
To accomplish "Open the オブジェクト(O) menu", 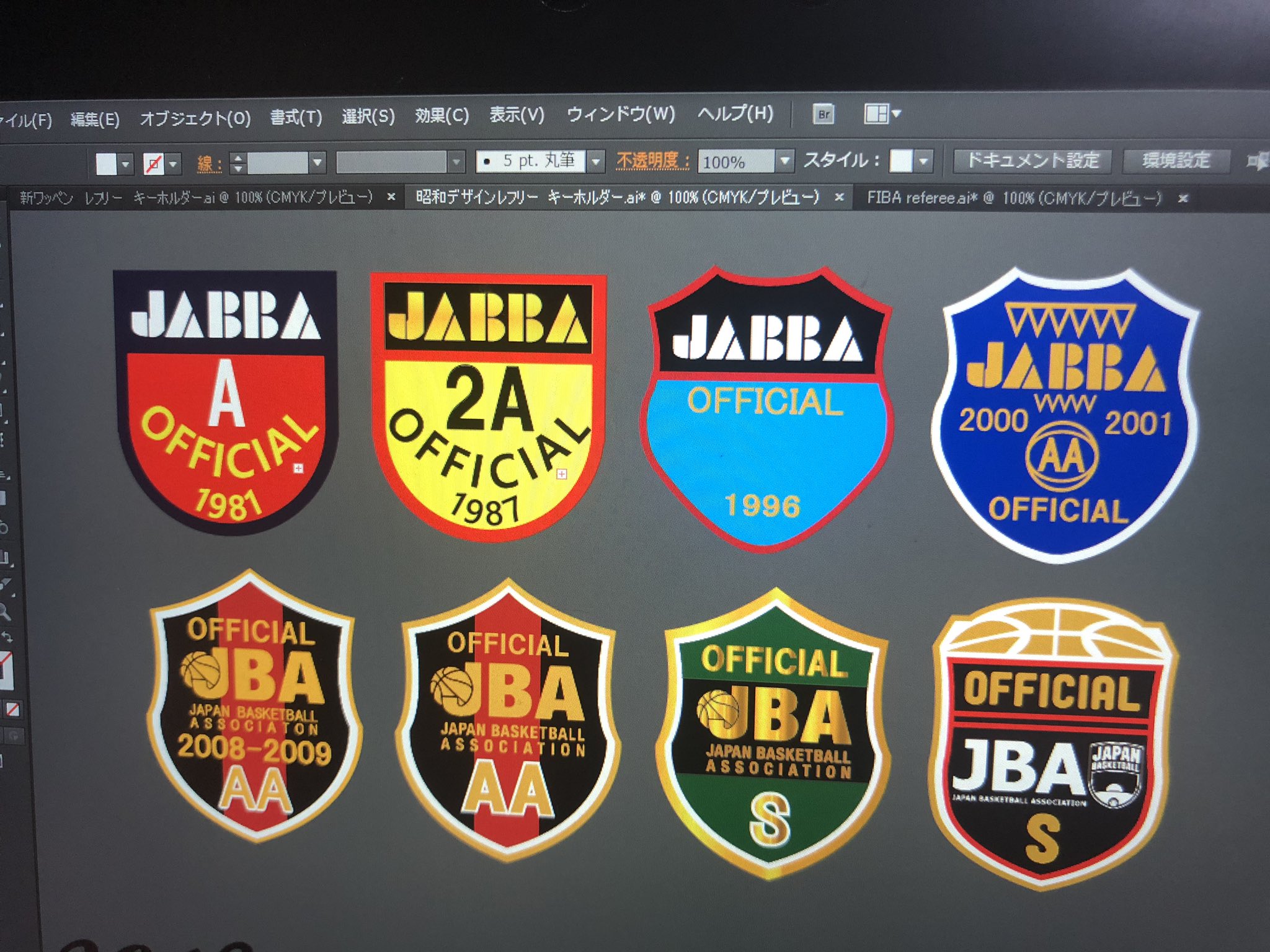I will pos(195,118).
